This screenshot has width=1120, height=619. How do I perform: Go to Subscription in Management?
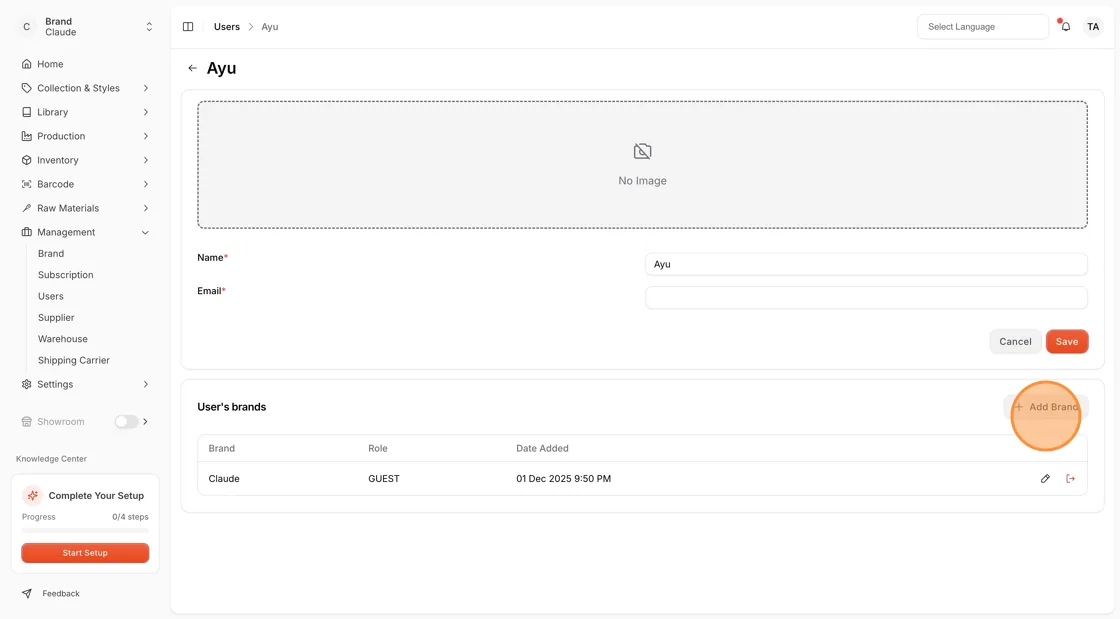66,275
